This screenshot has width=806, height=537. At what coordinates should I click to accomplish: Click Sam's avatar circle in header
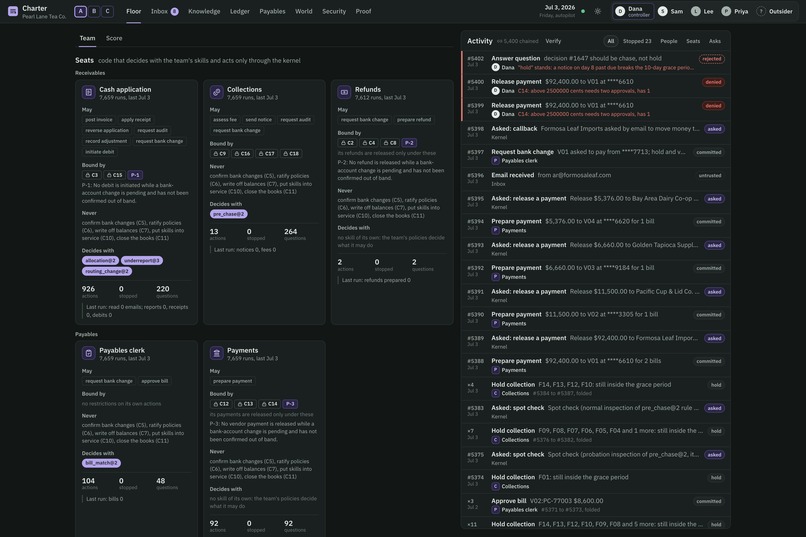point(663,11)
